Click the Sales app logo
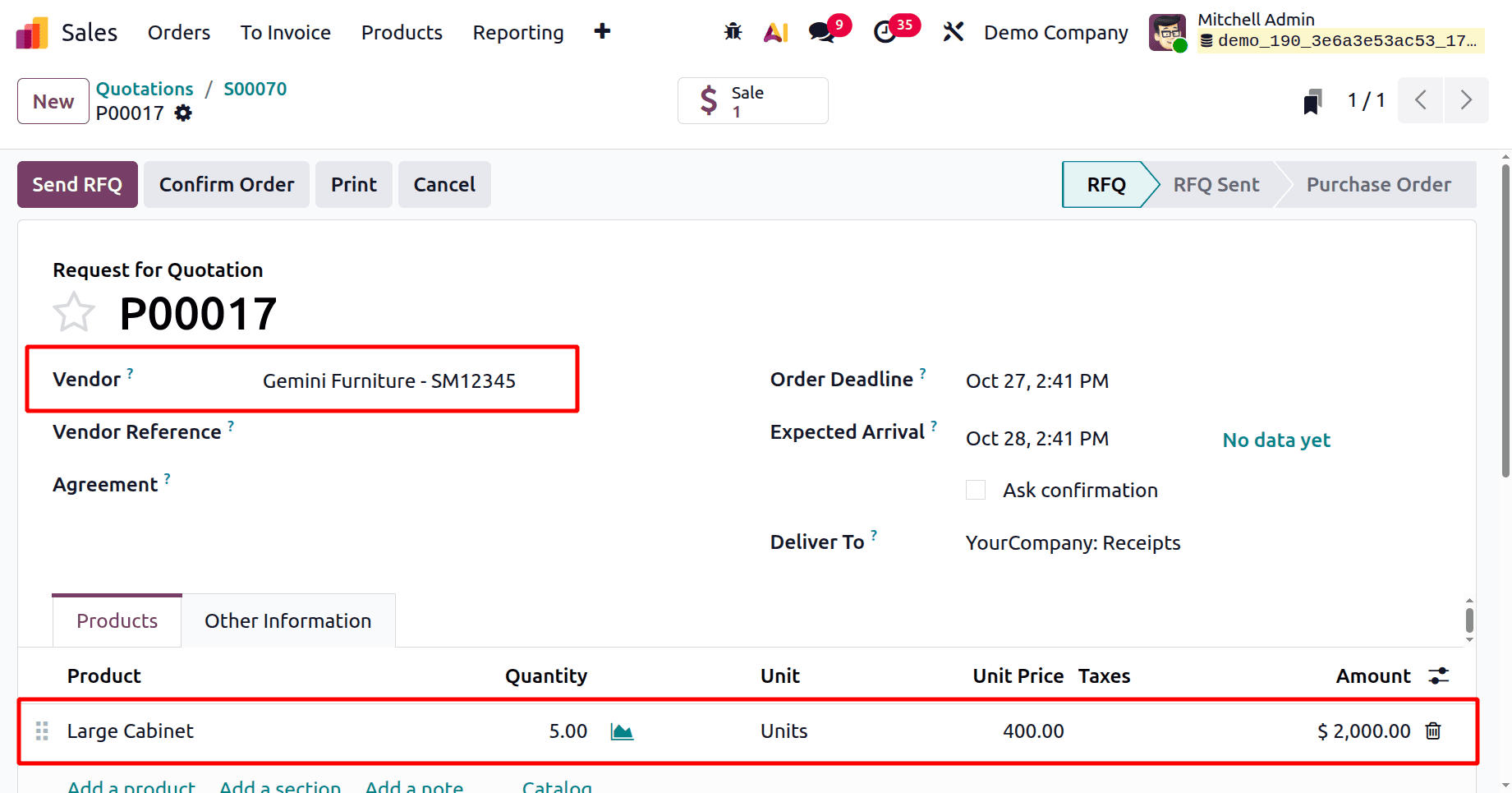1512x793 pixels. 31,31
